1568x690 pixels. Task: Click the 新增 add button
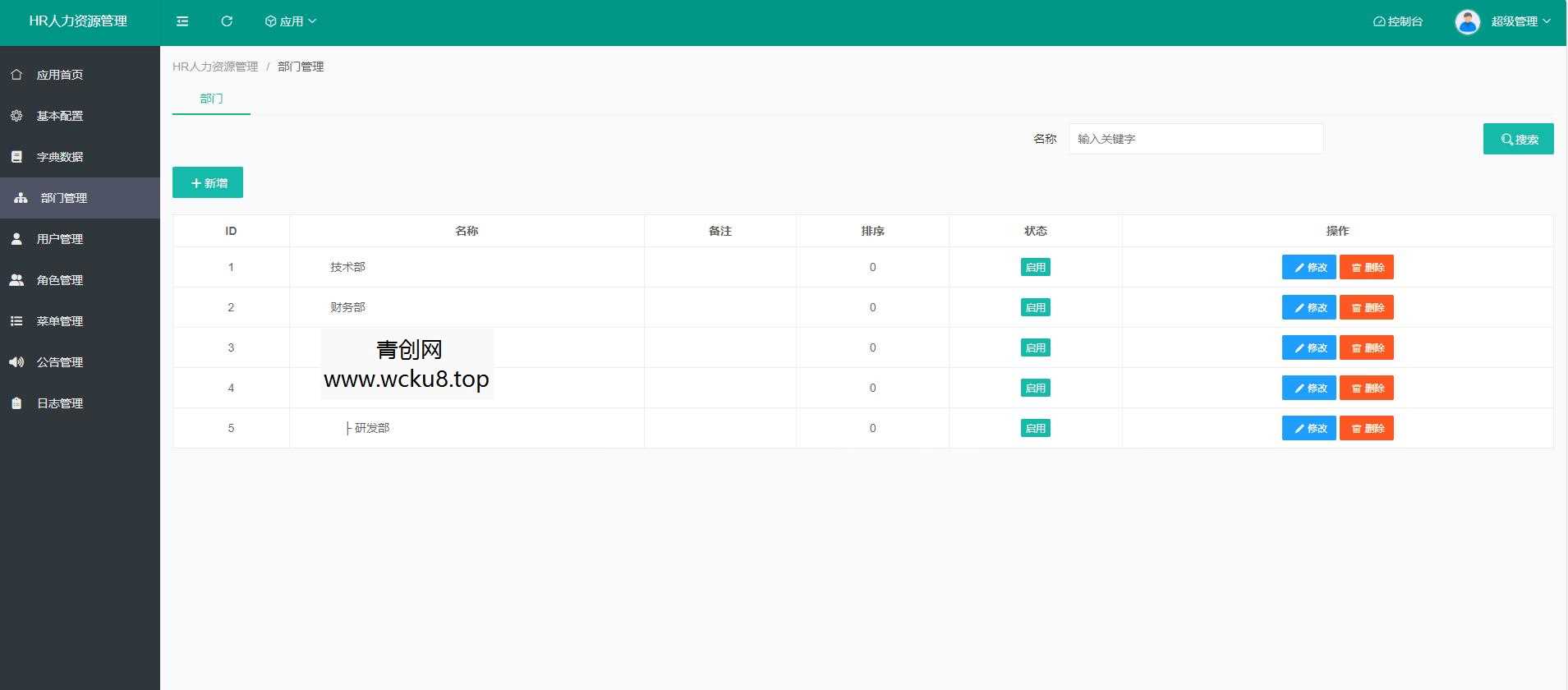pyautogui.click(x=208, y=183)
